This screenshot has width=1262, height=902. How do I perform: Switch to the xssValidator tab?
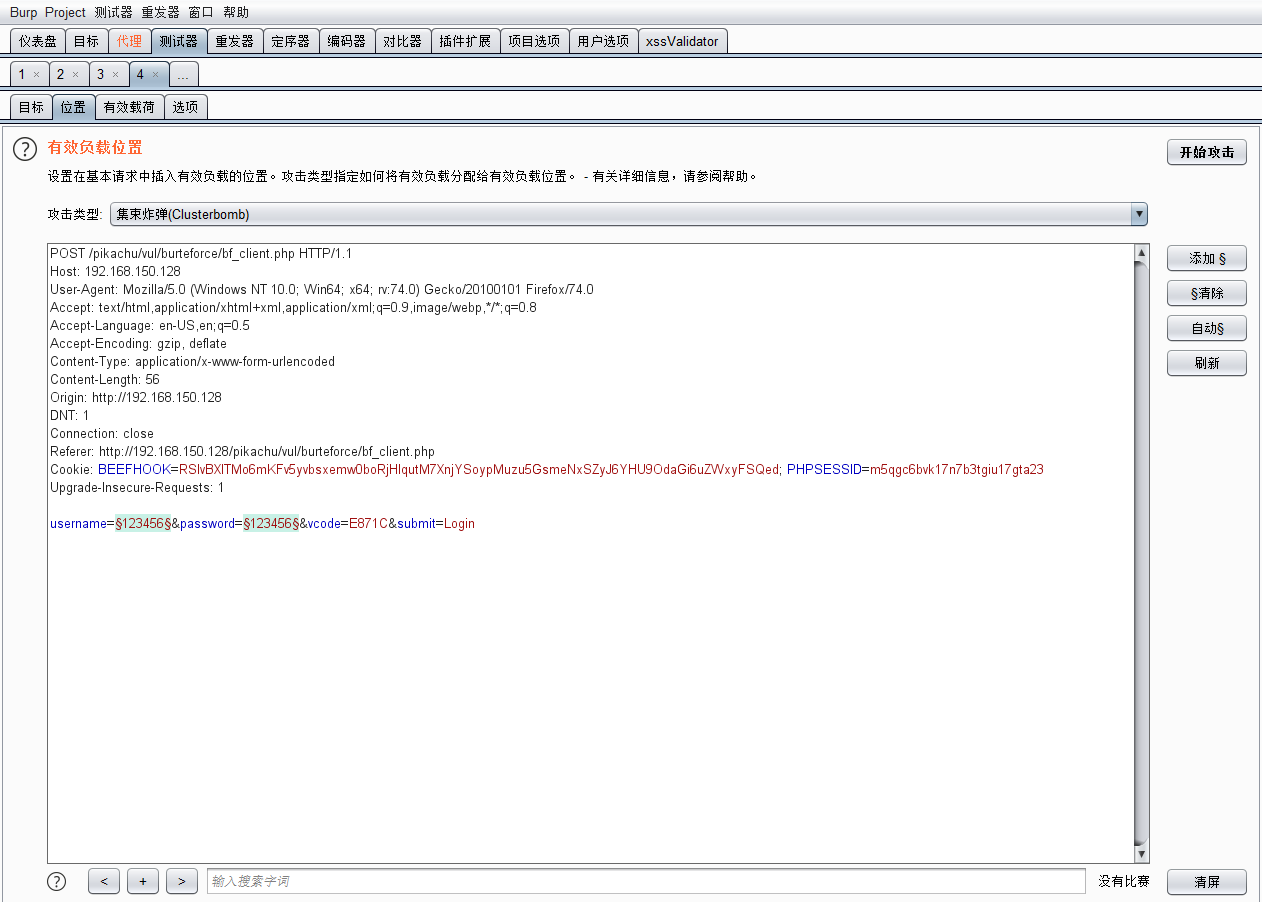(x=682, y=41)
